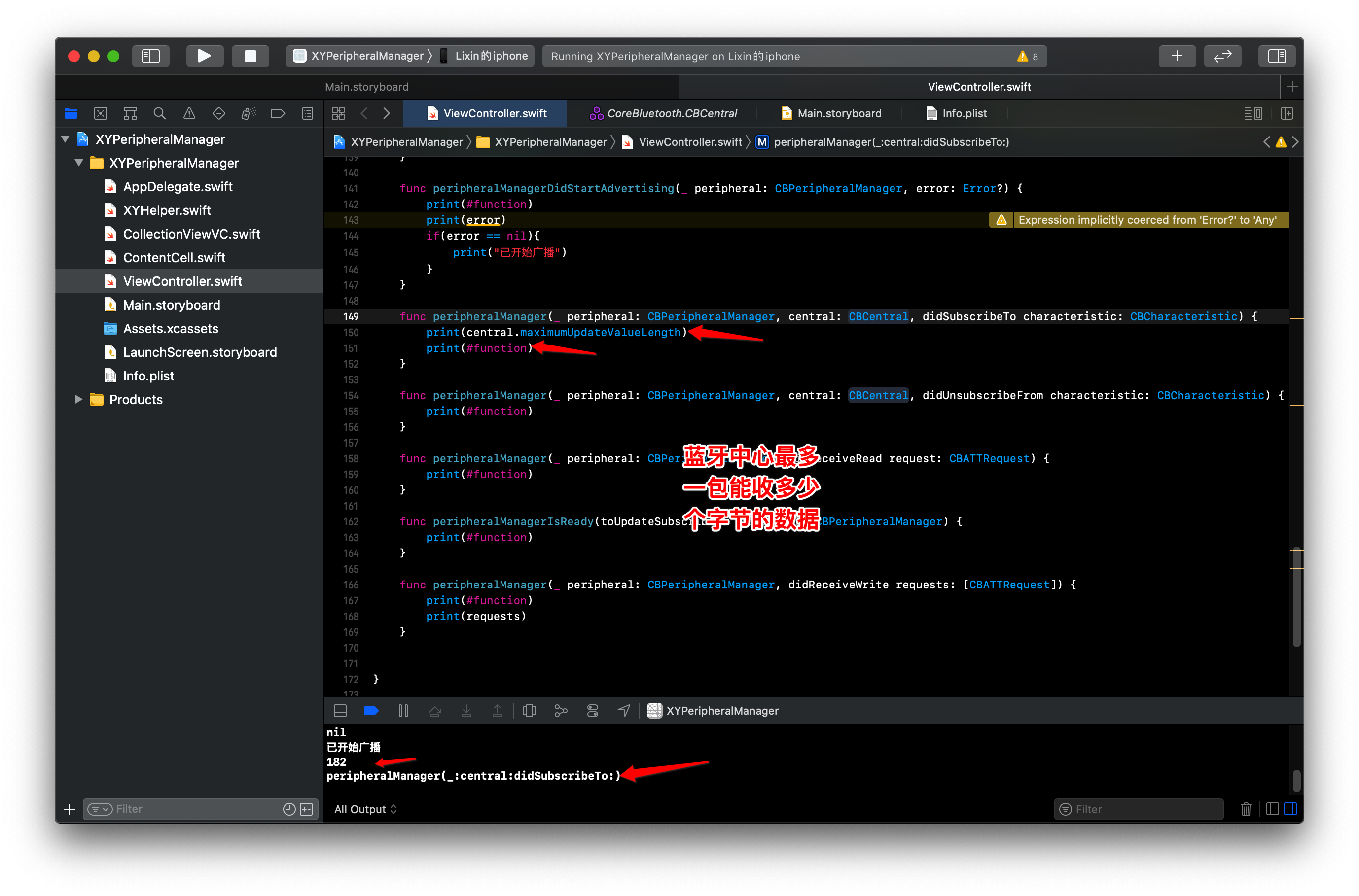Image resolution: width=1359 pixels, height=896 pixels.
Task: Click the Add new file plus icon
Action: [x=69, y=808]
